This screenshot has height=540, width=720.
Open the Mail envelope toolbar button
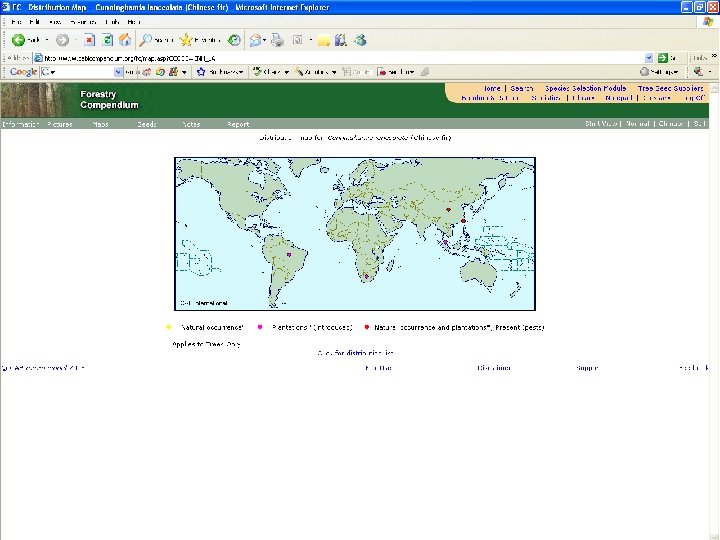(255, 40)
